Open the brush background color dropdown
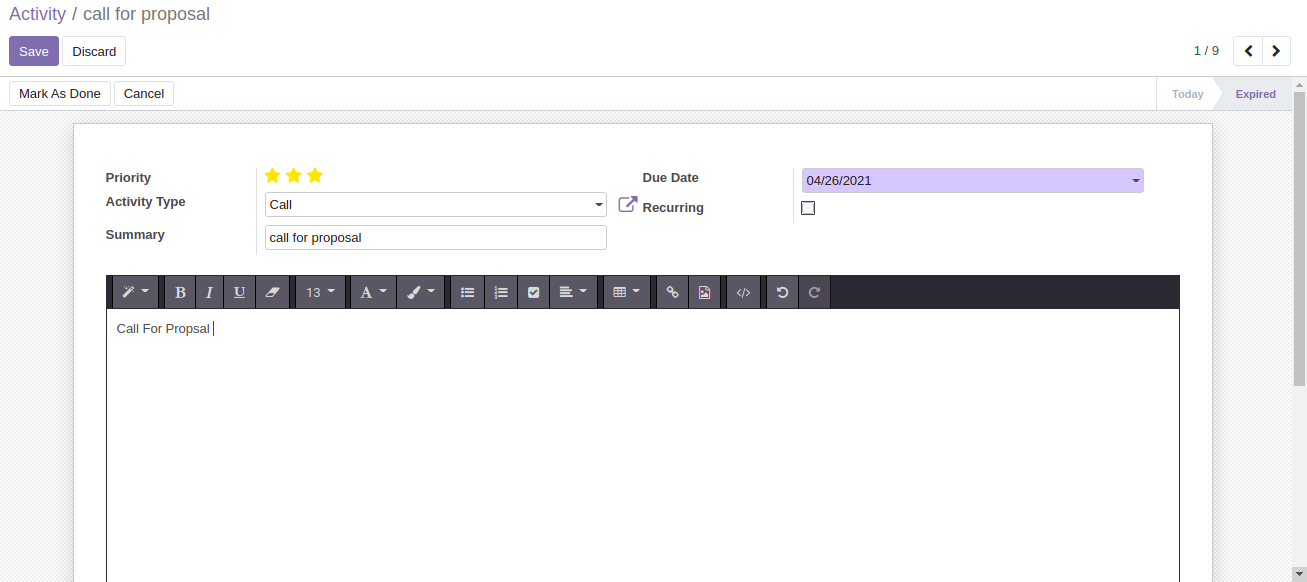1307x582 pixels. (x=421, y=292)
